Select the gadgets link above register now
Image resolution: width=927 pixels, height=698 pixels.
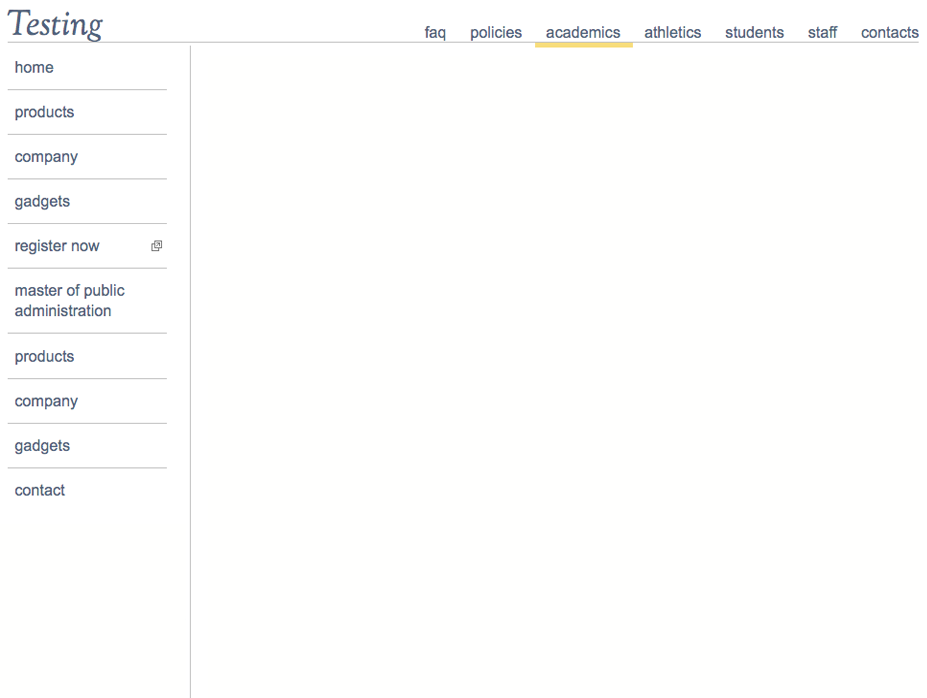(x=42, y=202)
